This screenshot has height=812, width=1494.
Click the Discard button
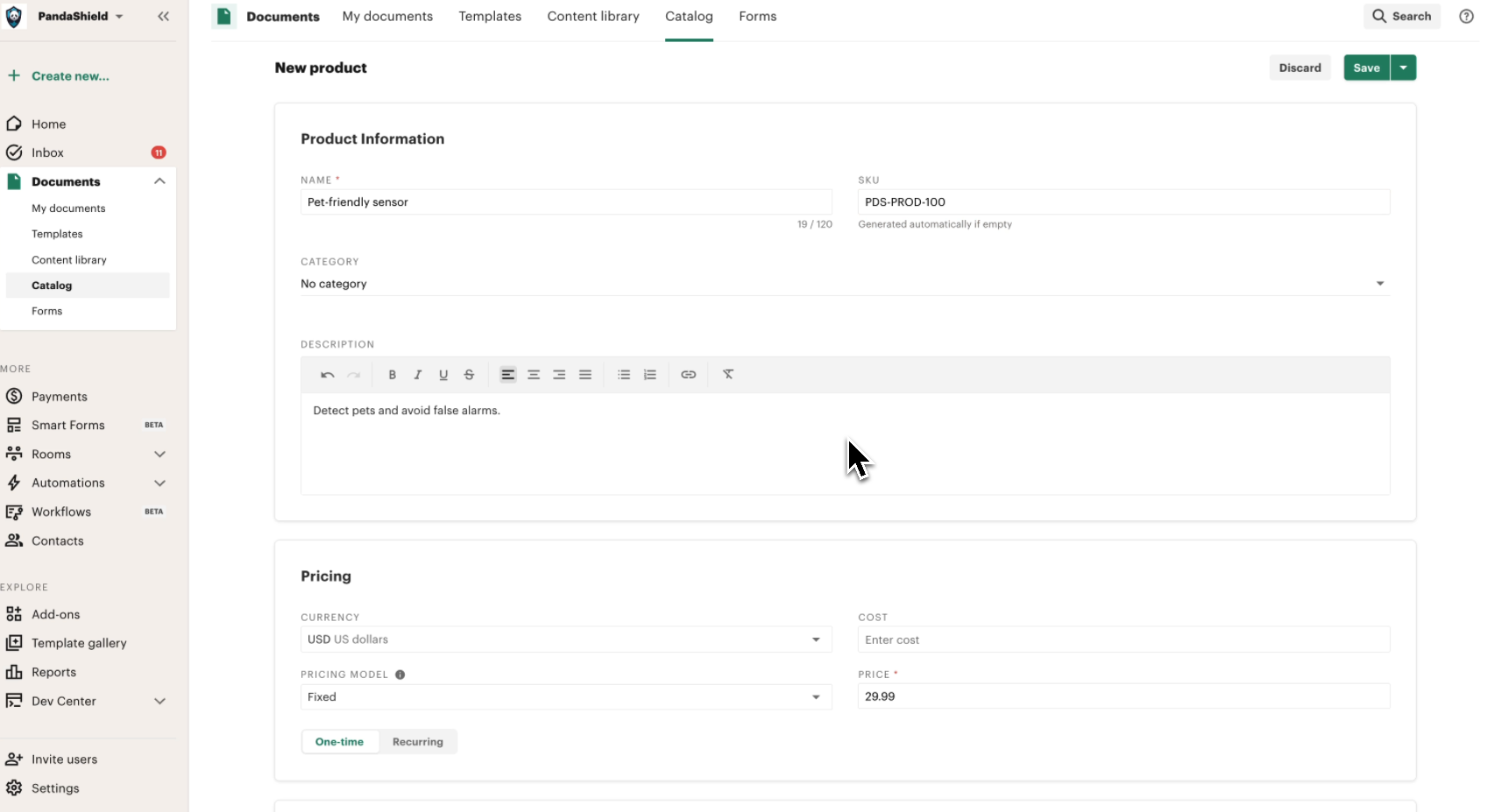[x=1299, y=67]
